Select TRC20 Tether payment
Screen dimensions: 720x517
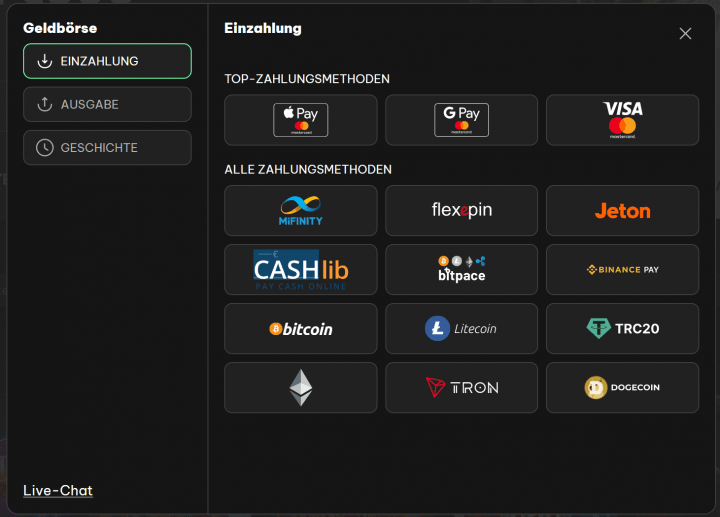pyautogui.click(x=623, y=328)
